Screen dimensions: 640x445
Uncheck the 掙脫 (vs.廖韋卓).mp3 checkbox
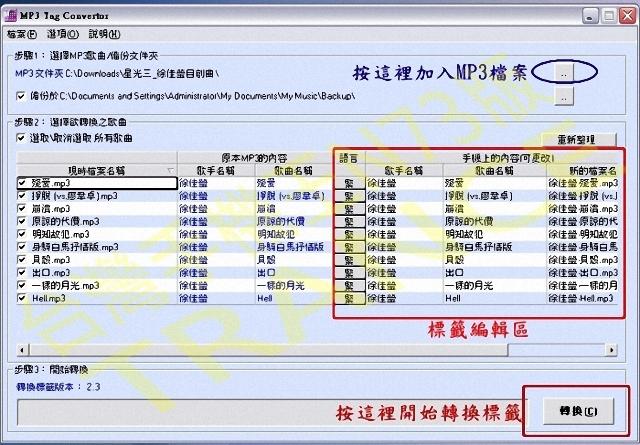22,196
